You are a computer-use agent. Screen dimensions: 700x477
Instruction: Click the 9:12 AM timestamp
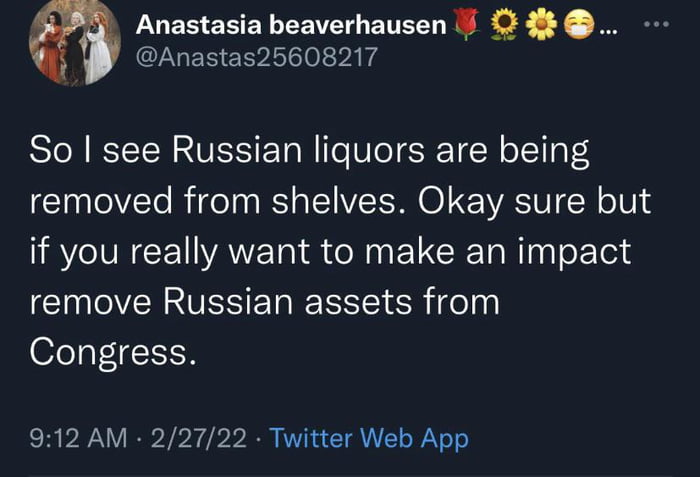pyautogui.click(x=78, y=437)
